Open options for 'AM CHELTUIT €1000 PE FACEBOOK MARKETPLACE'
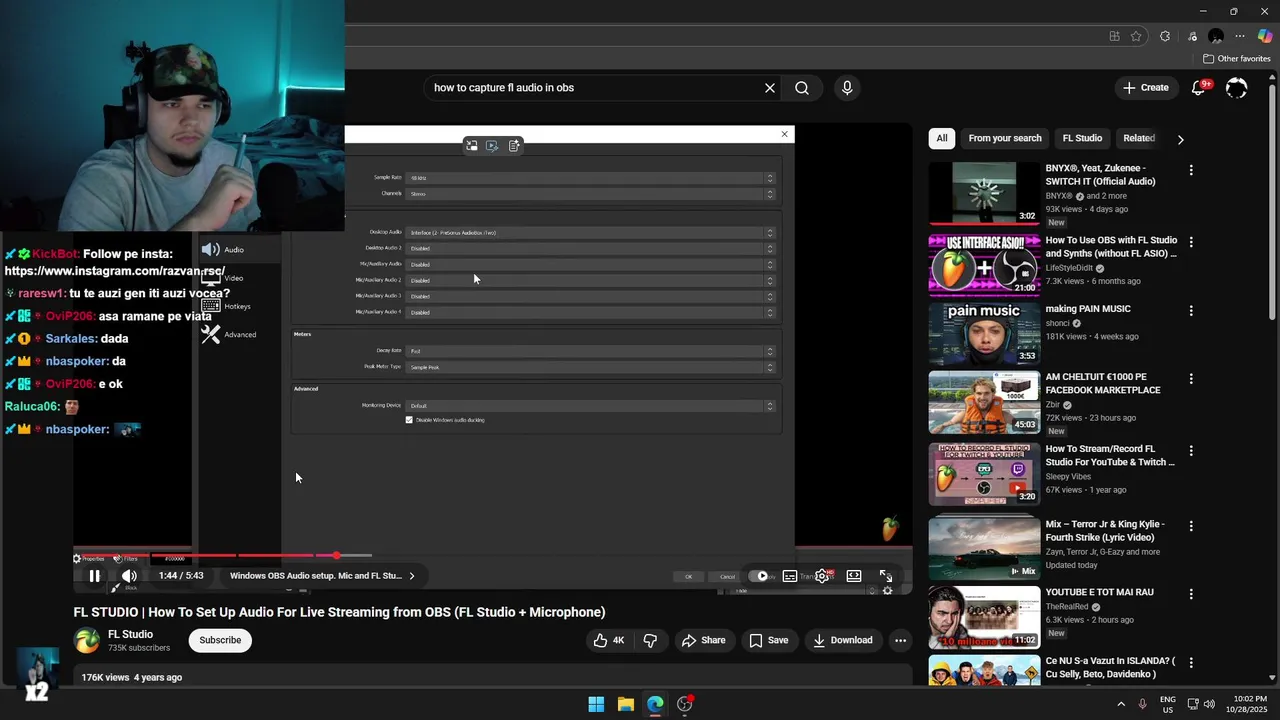Image resolution: width=1280 pixels, height=720 pixels. (1191, 379)
